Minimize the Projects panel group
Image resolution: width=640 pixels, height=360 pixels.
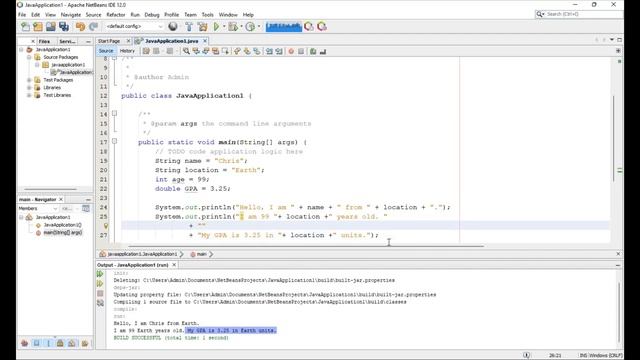tap(88, 41)
